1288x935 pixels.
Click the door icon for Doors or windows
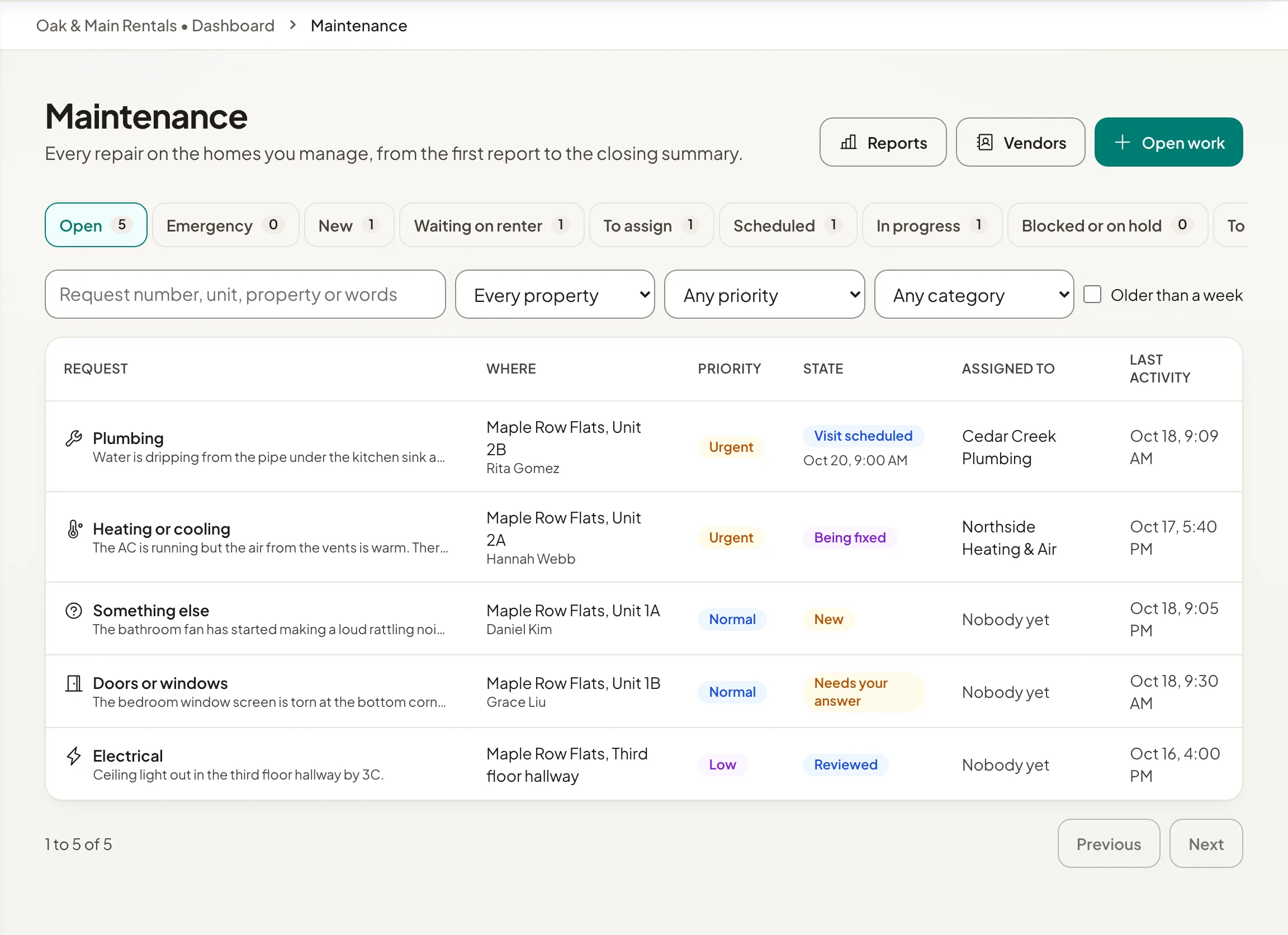[x=74, y=683]
